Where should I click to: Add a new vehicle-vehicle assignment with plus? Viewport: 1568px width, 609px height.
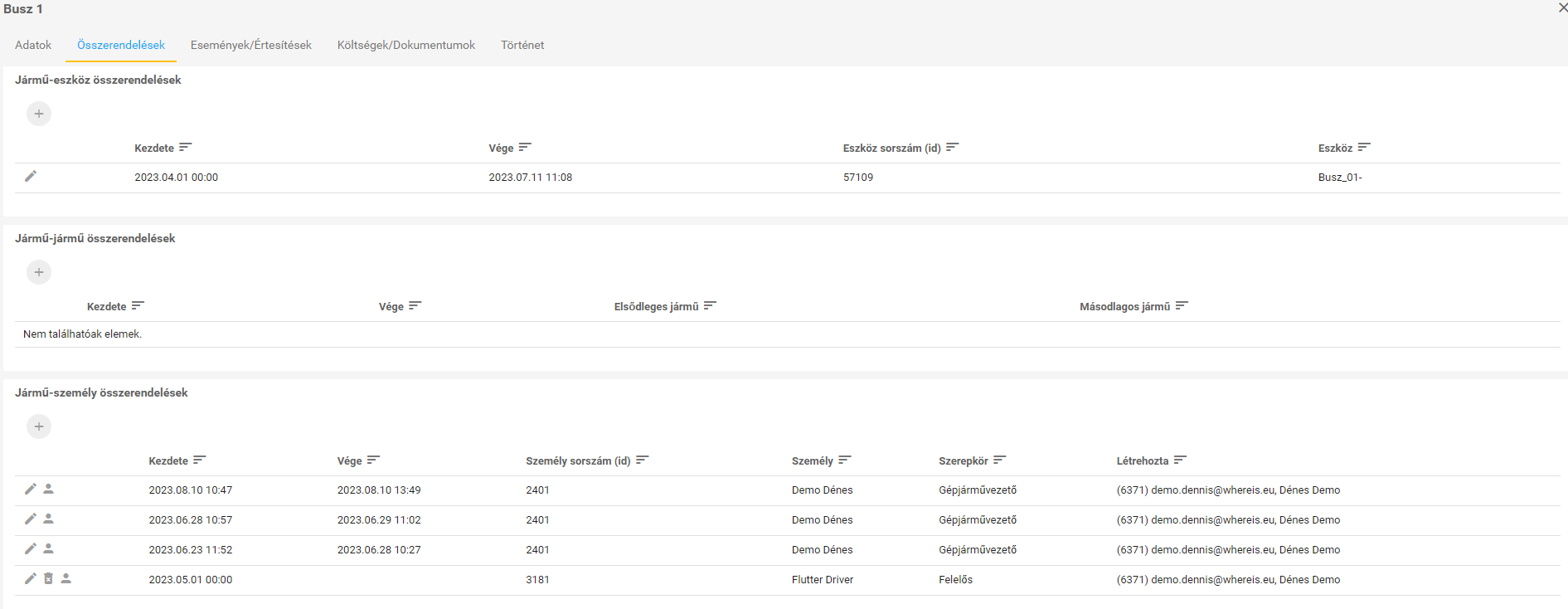pyautogui.click(x=39, y=272)
